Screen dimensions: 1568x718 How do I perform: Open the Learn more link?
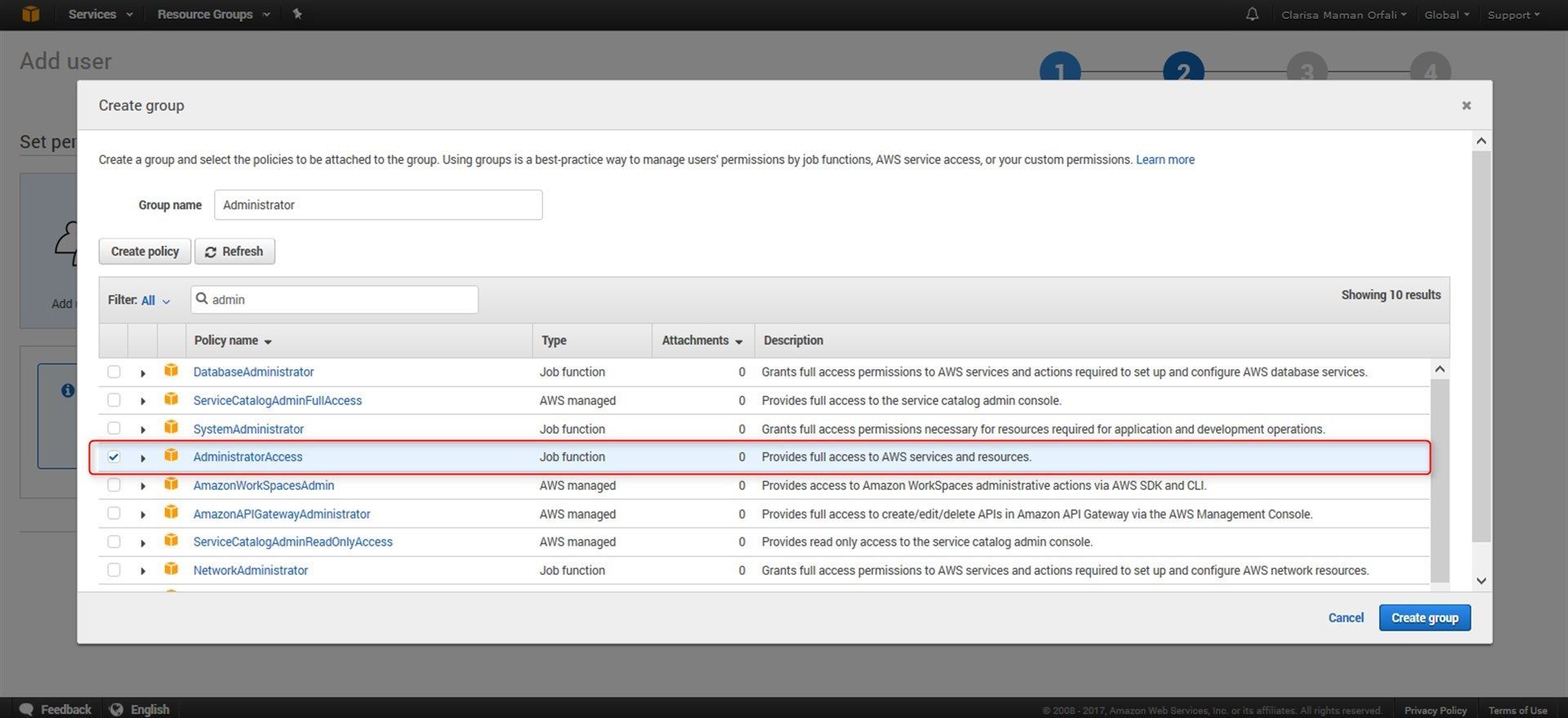point(1165,159)
